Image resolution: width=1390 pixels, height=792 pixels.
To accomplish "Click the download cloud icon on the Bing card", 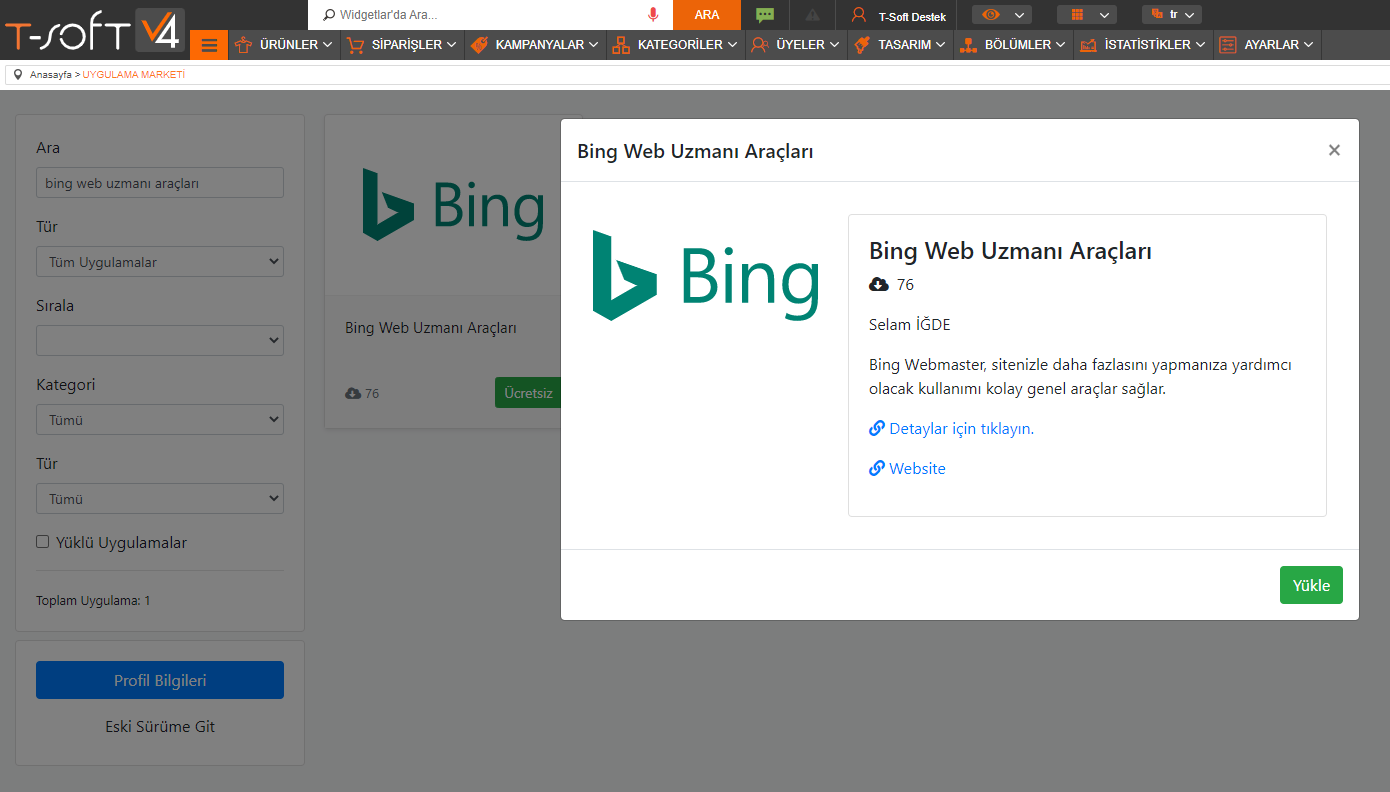I will pyautogui.click(x=353, y=394).
